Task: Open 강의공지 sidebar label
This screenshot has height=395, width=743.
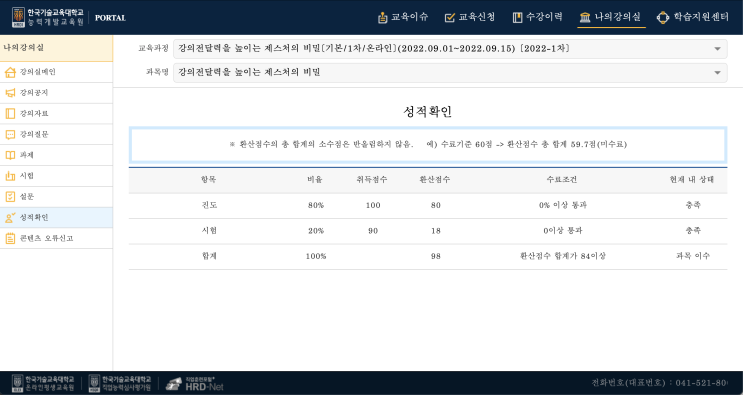Action: click(34, 93)
